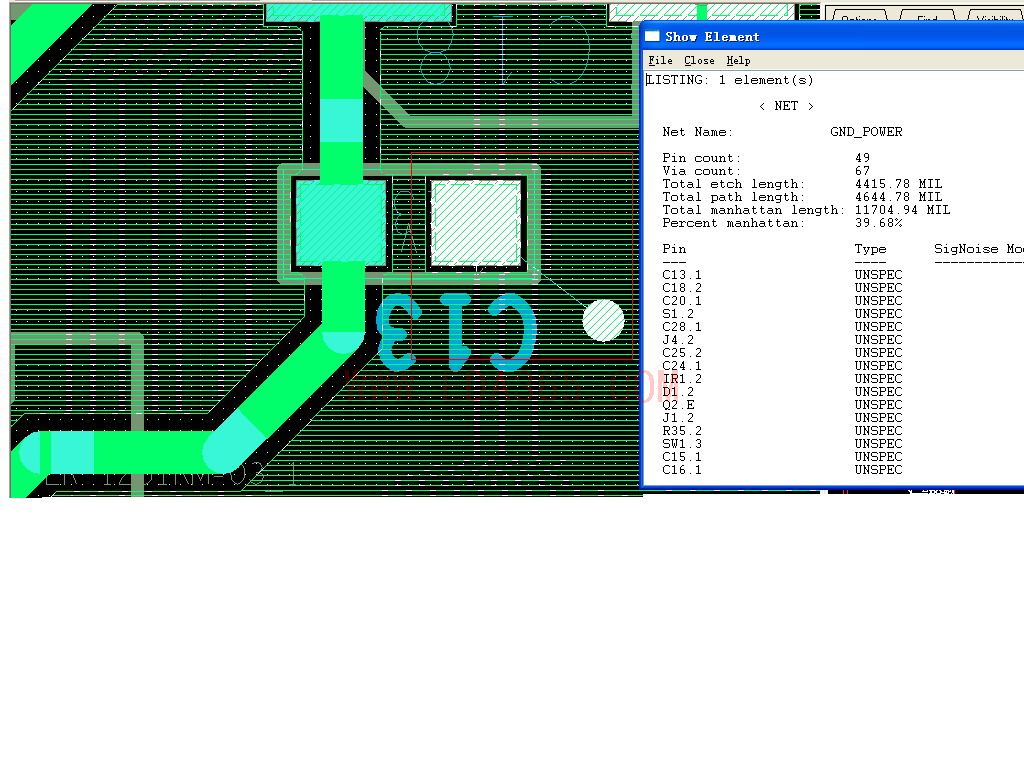The height and width of the screenshot is (768, 1024).
Task: Switch to the Visibility tab behind the dialog
Action: (x=996, y=16)
